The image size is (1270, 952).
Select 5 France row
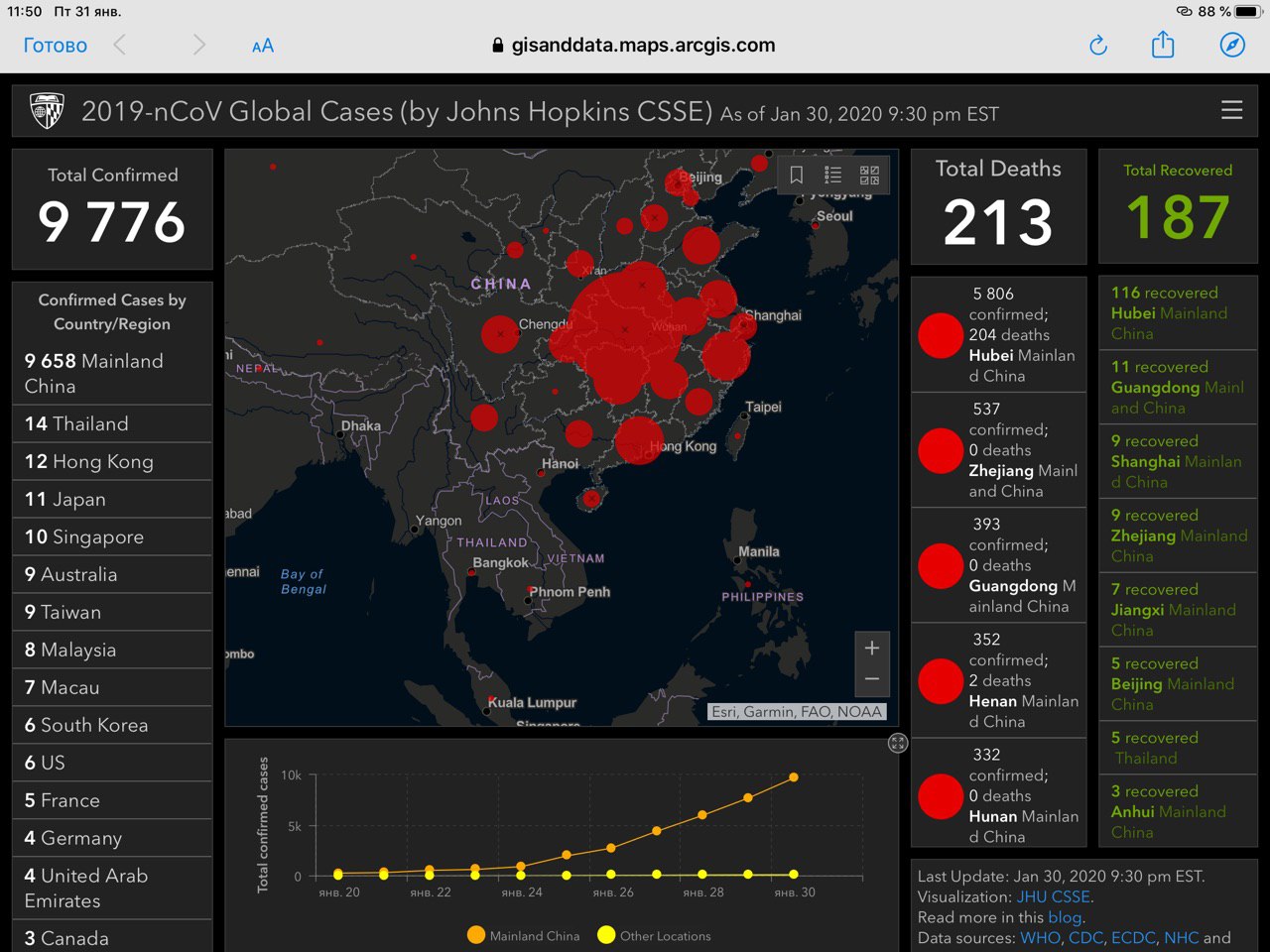pyautogui.click(x=112, y=800)
